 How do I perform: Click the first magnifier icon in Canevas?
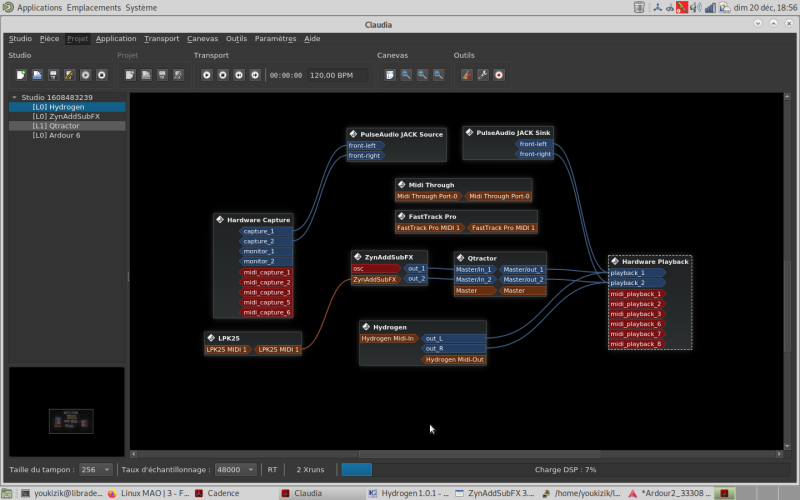point(406,75)
